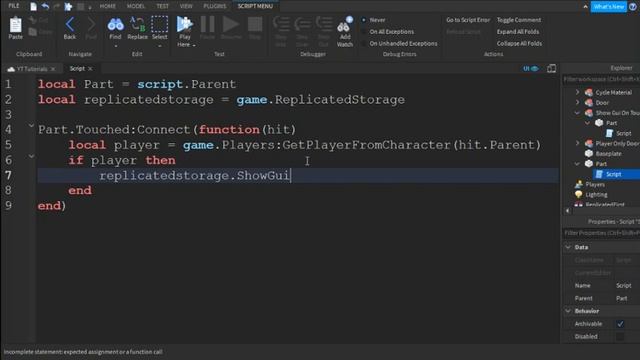Screen dimensions: 640x360
Task: Expand the Player Only Door node
Action: coord(578,143)
